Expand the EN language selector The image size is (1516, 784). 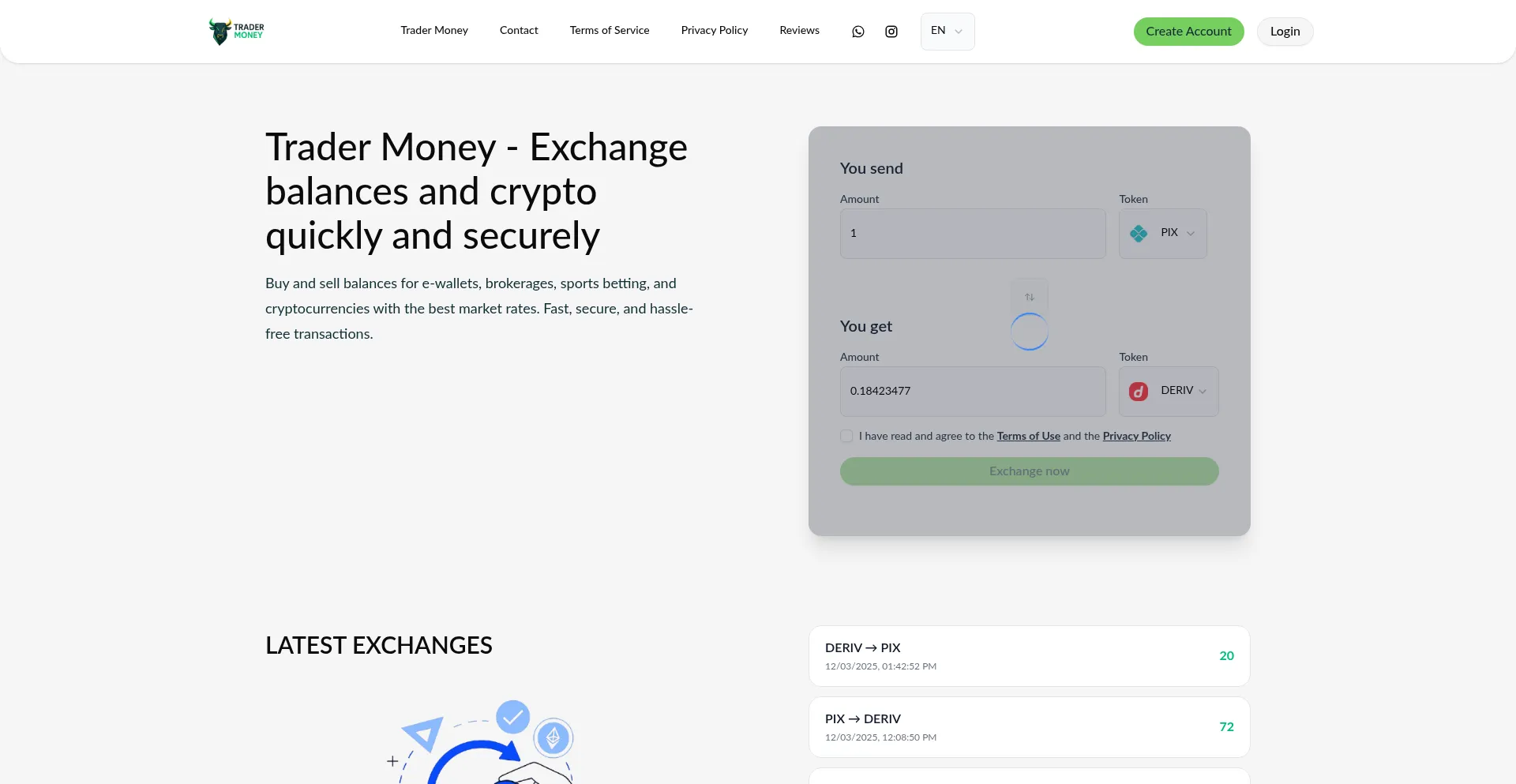click(x=947, y=32)
